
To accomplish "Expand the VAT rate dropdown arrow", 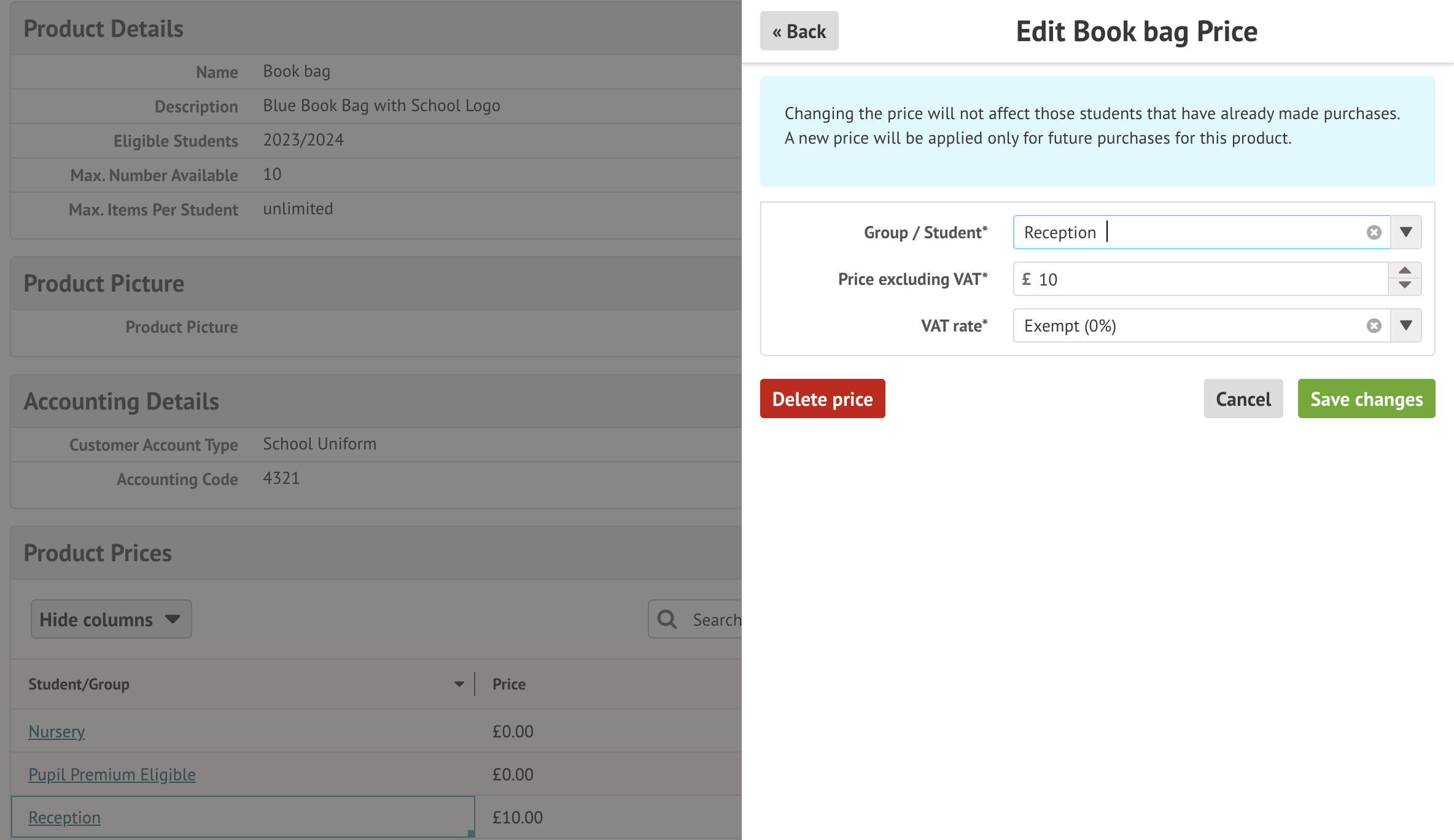I will [1406, 325].
